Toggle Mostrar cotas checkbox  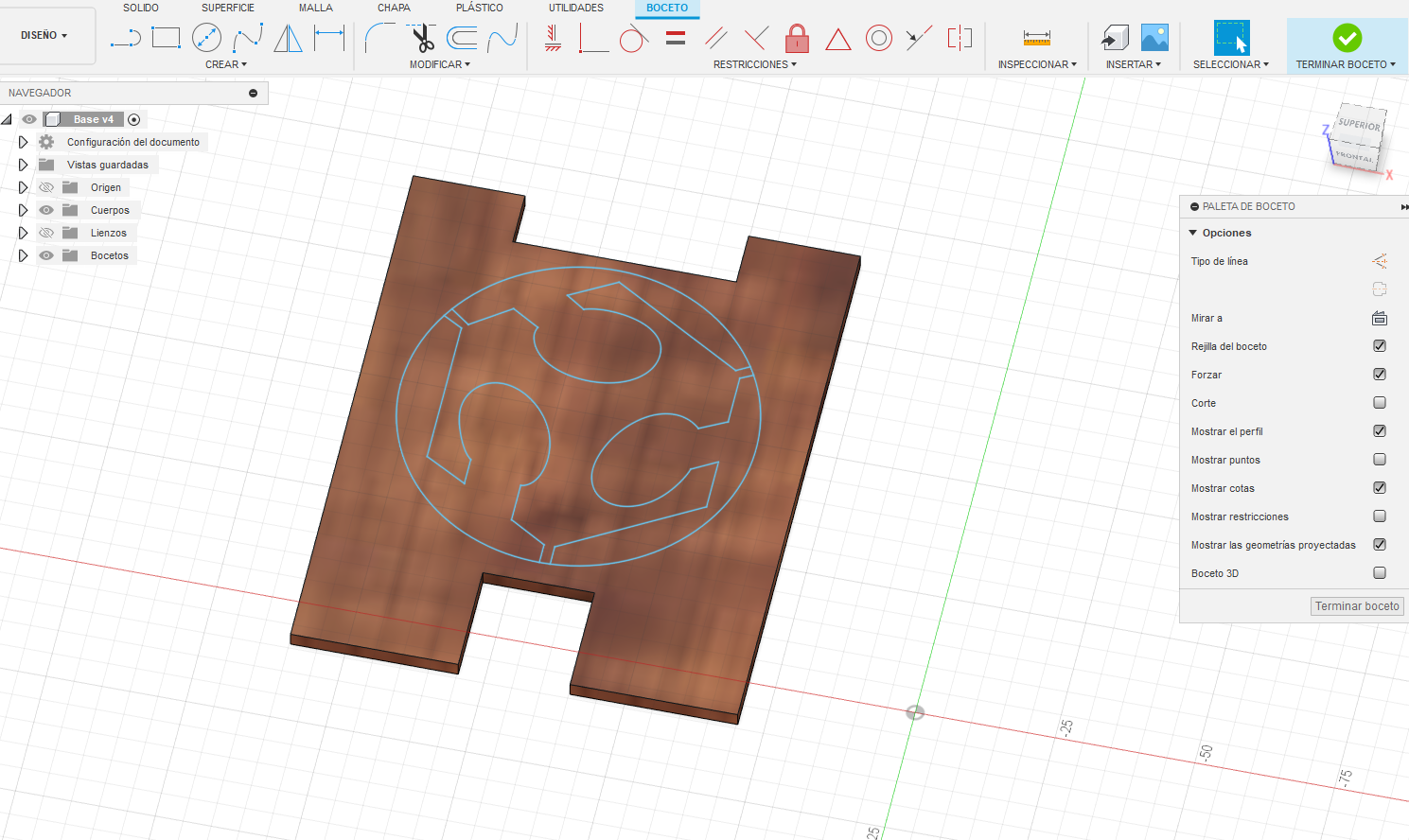point(1380,488)
